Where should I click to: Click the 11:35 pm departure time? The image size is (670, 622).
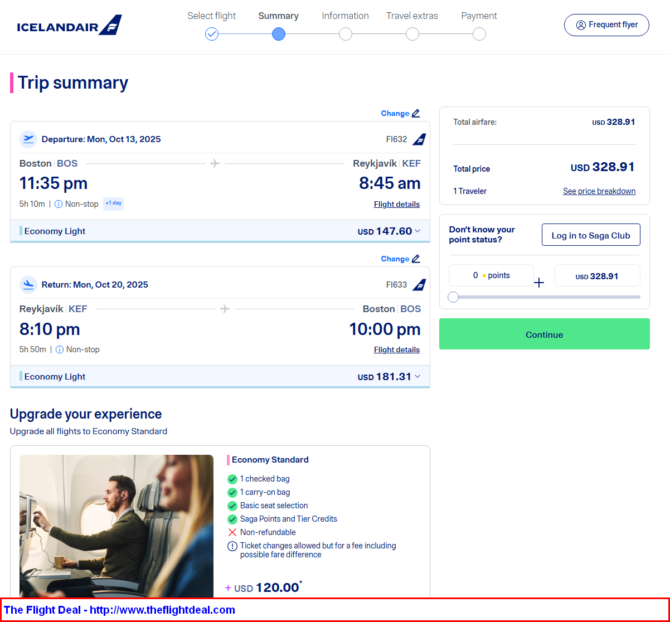pyautogui.click(x=53, y=183)
